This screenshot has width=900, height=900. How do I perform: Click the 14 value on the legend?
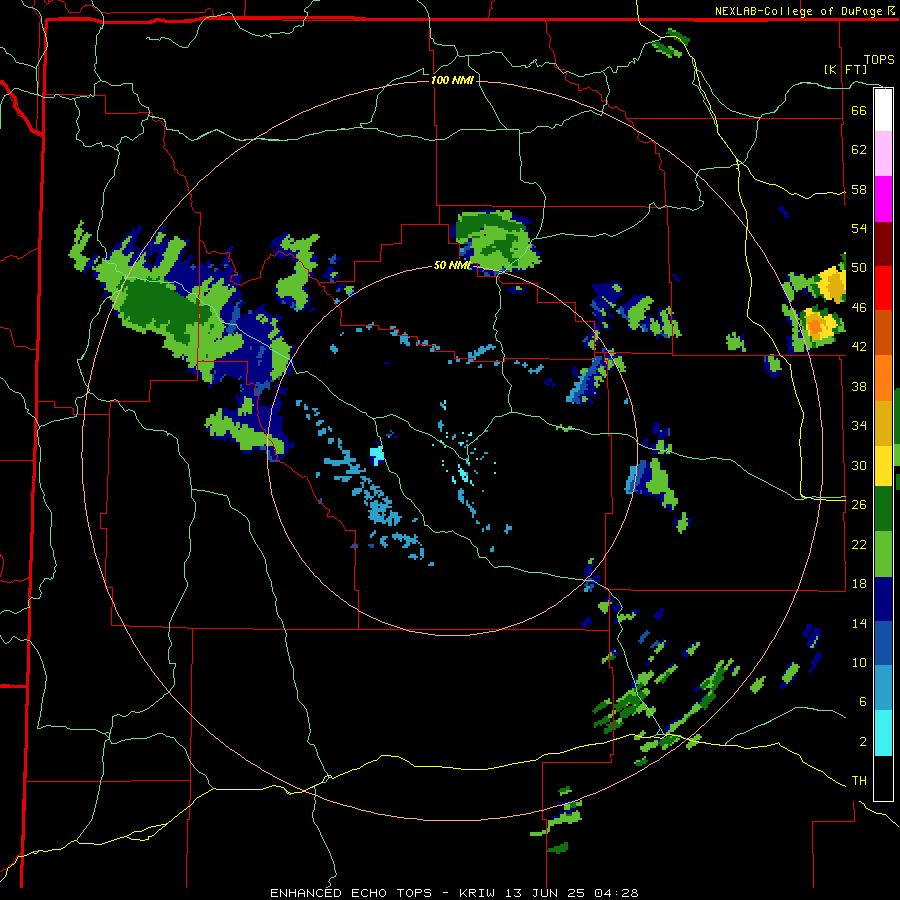(859, 623)
